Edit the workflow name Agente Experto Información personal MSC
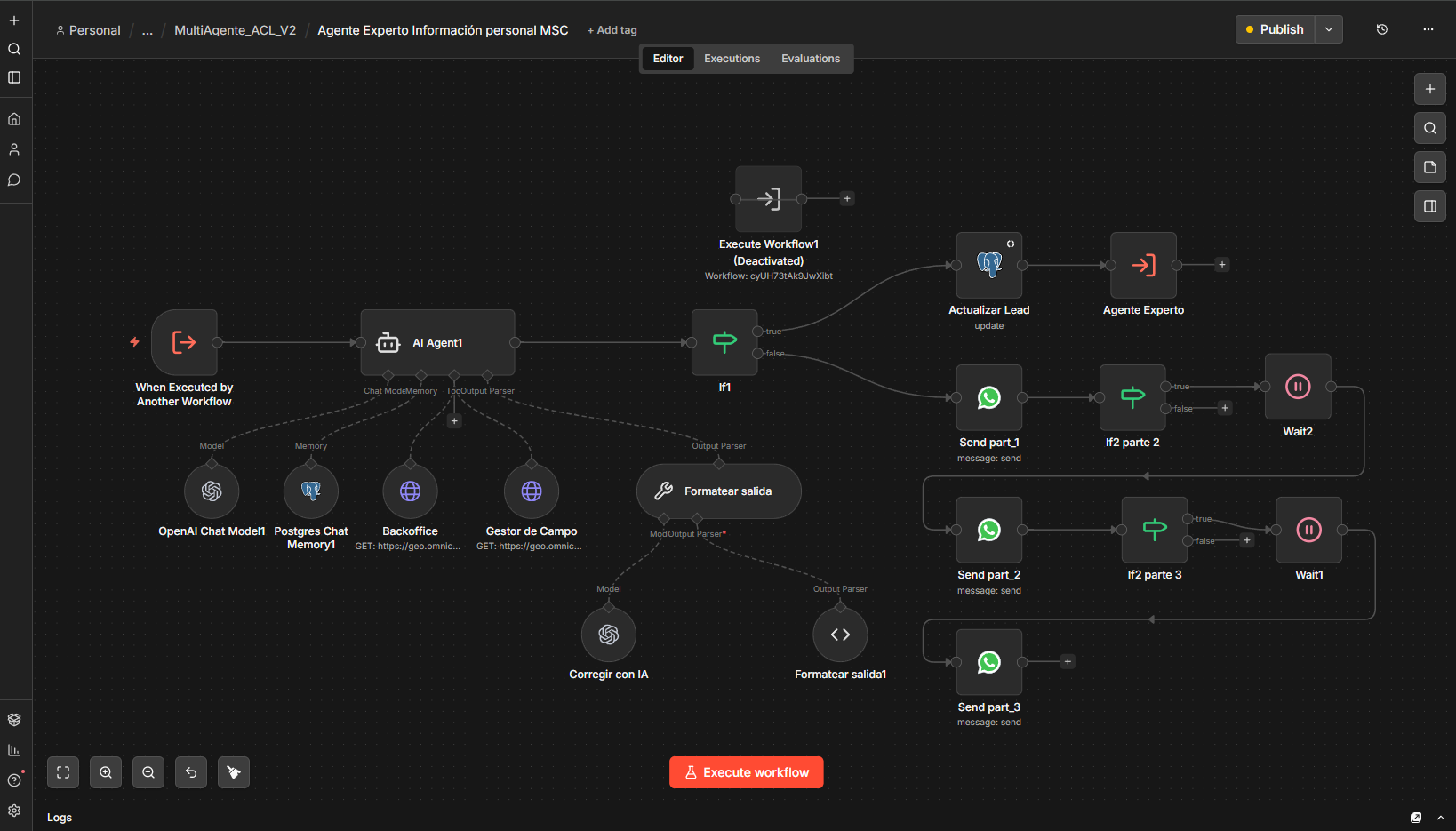This screenshot has width=1456, height=831. pyautogui.click(x=443, y=30)
